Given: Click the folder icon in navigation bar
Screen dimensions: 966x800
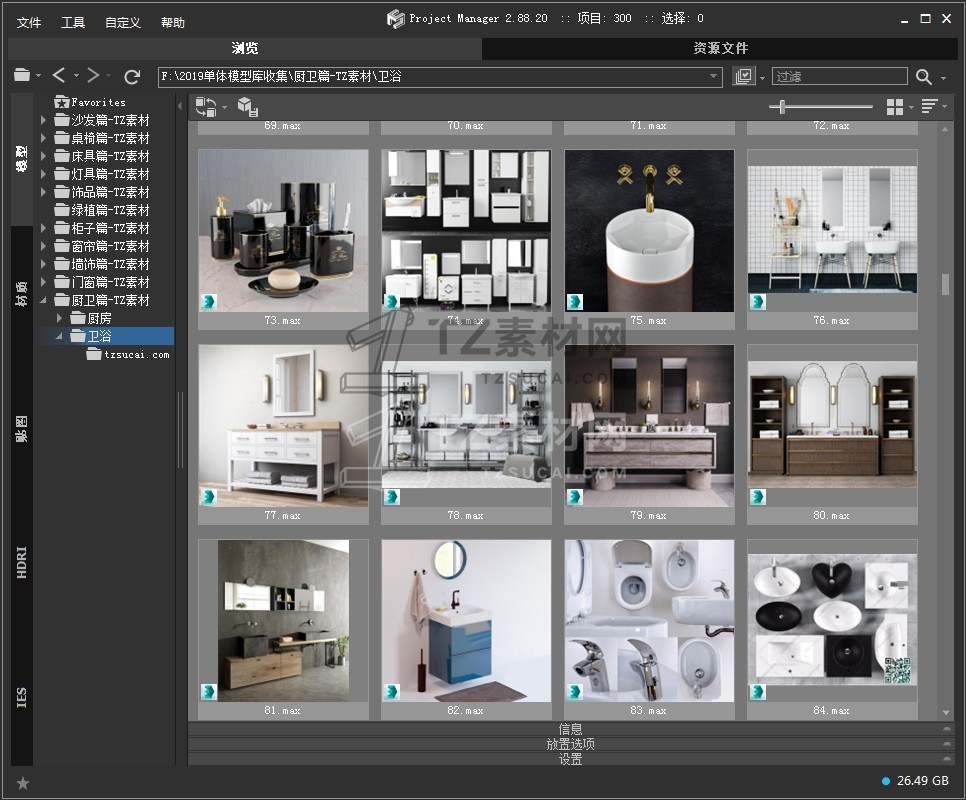Looking at the screenshot, I should tap(22, 76).
